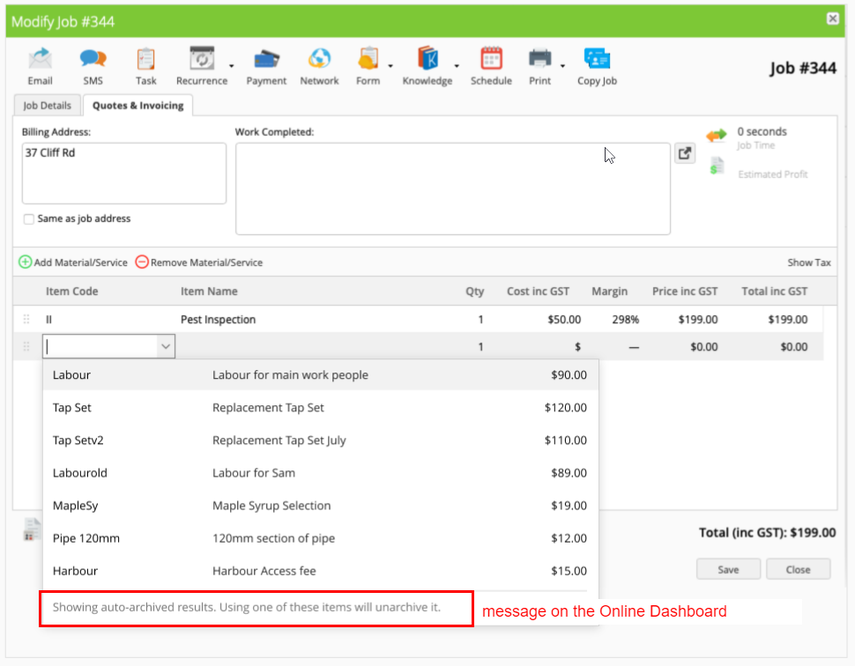Expand the Form dropdown arrow
This screenshot has height=666, width=855.
pos(390,66)
